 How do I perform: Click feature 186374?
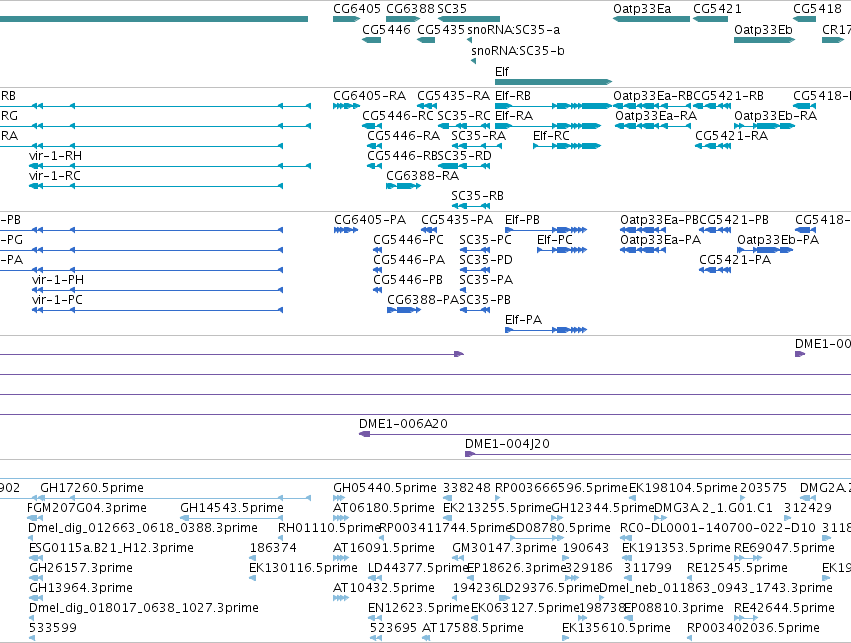[x=273, y=548]
